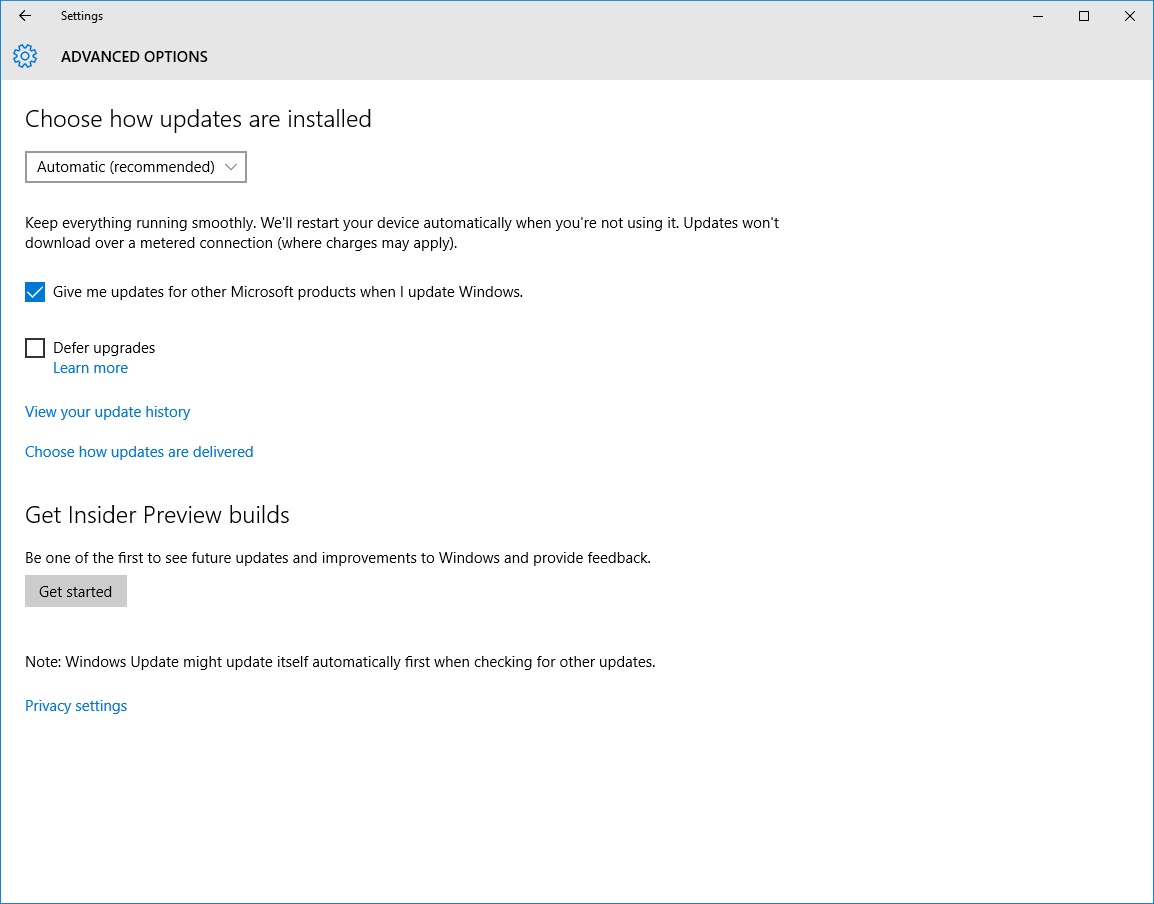Expand the Automatic (recommended) combo box chevron
This screenshot has width=1154, height=904.
(231, 167)
